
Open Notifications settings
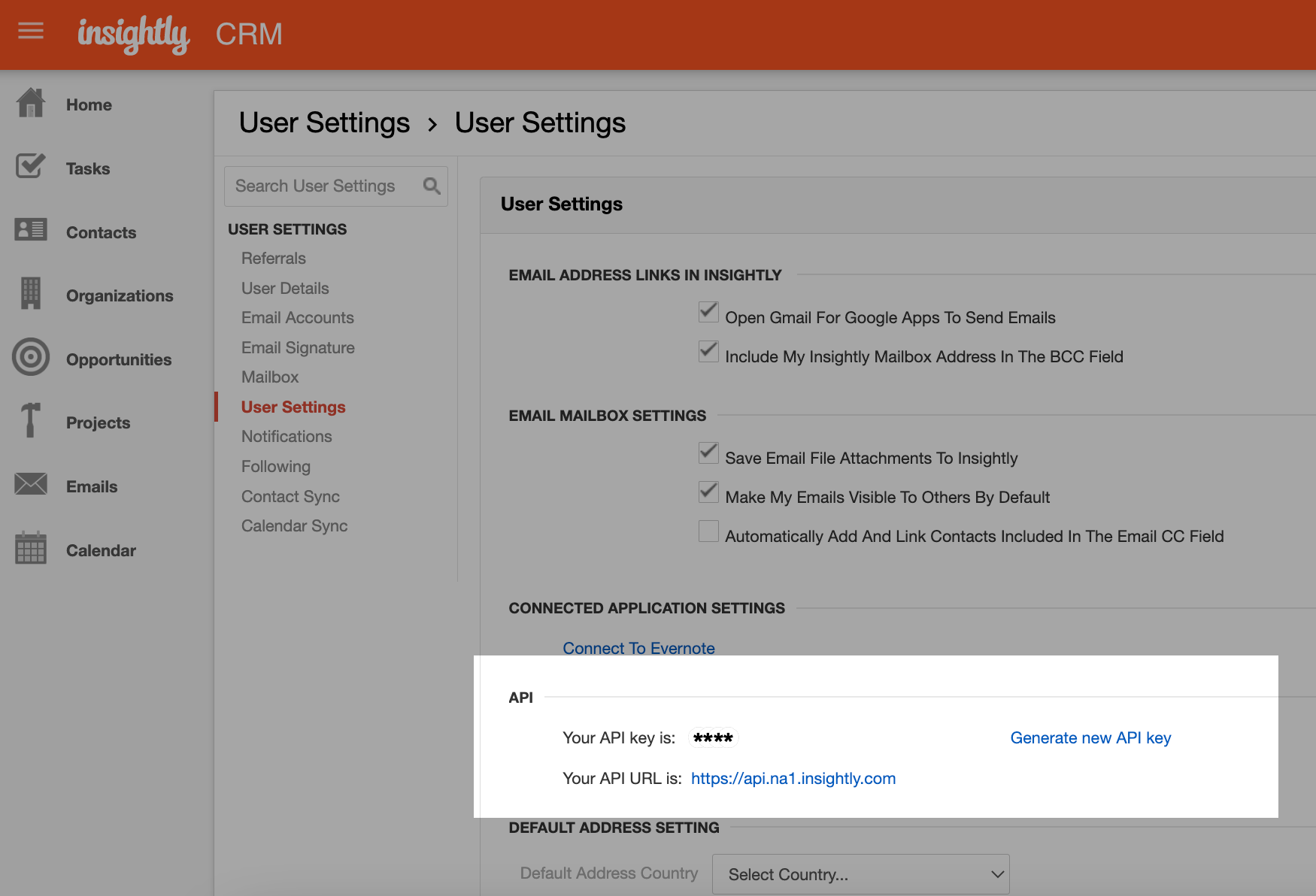(x=287, y=437)
